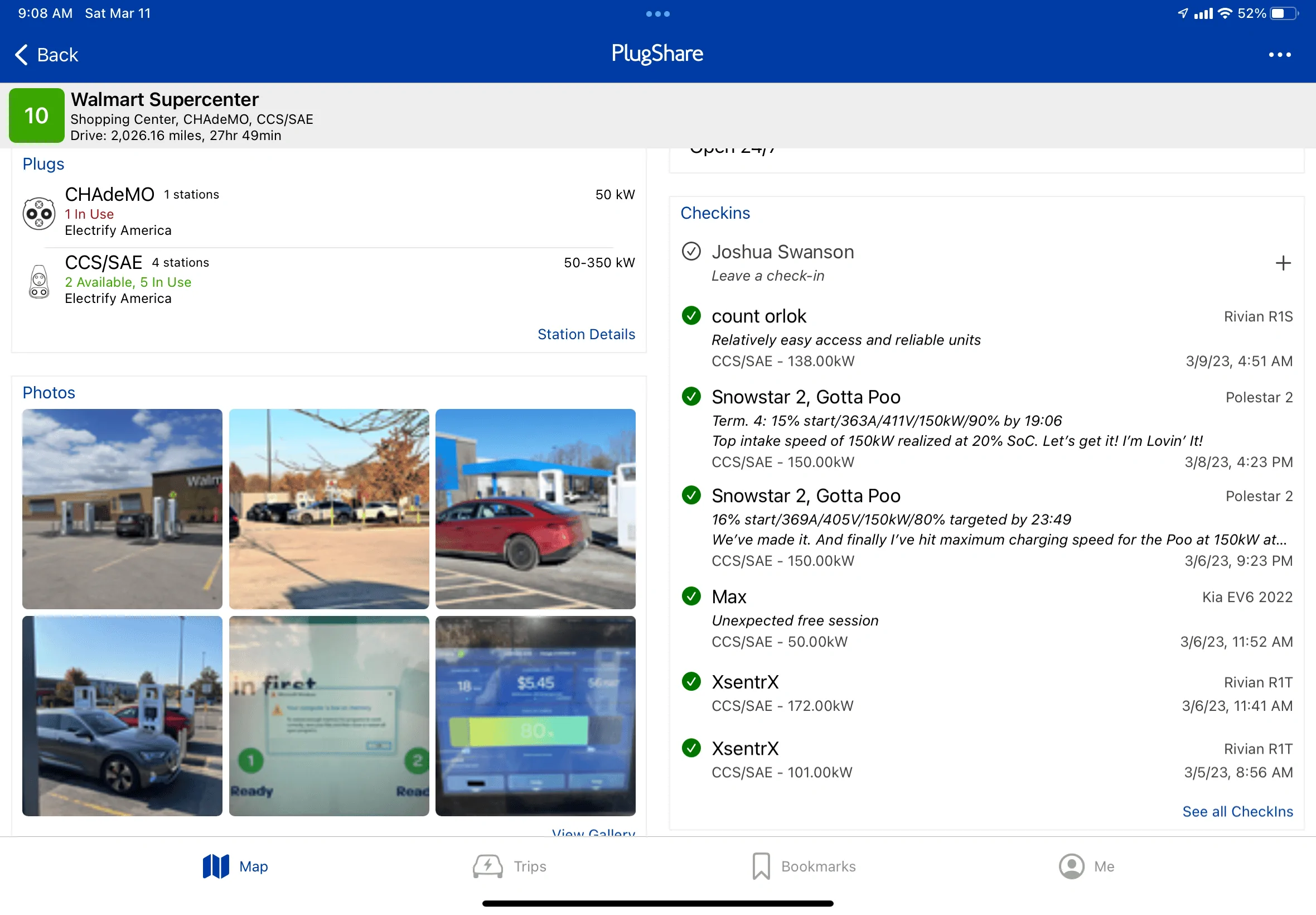Open Max's Unexpected free session check-in

click(986, 618)
